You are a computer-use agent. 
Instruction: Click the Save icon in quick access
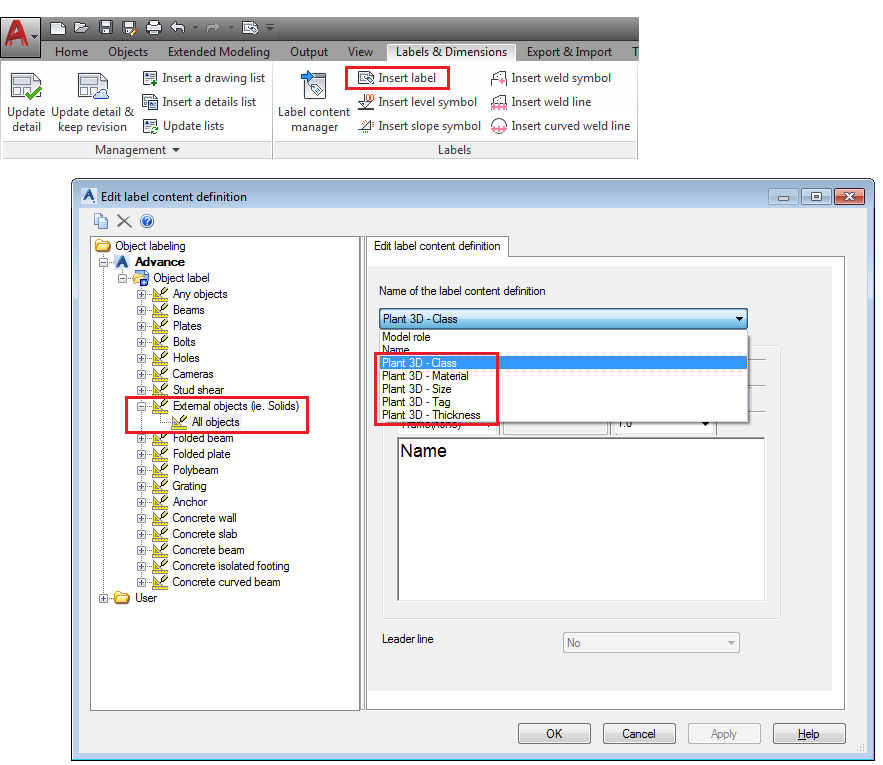(105, 28)
